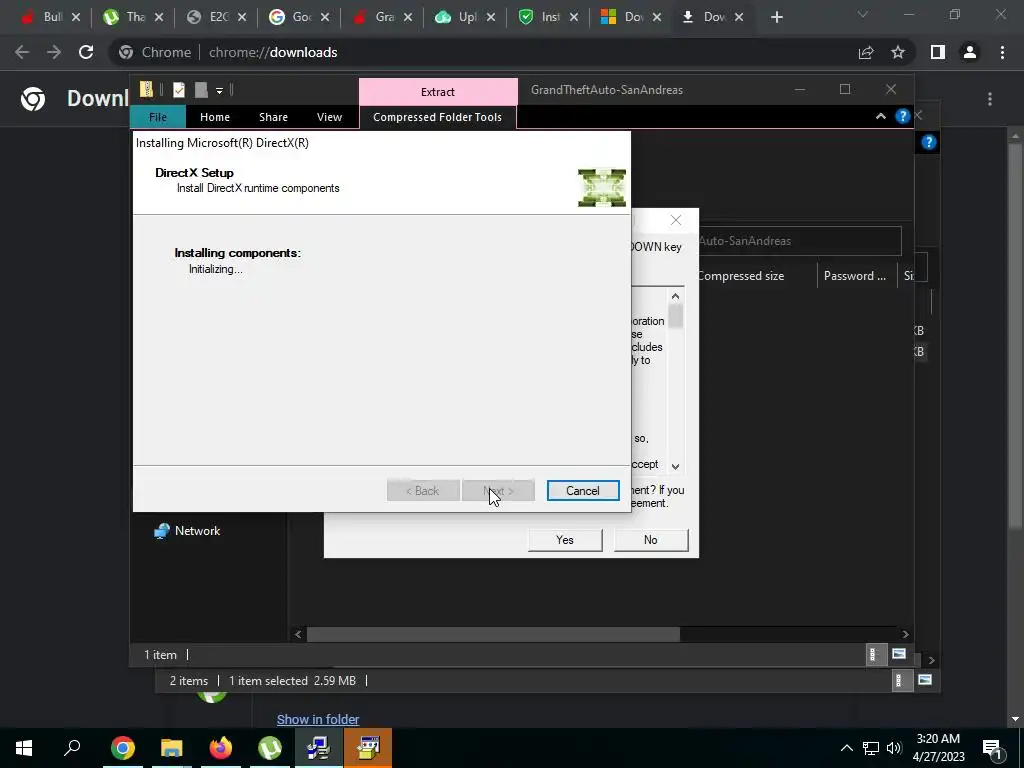Close the license agreement dialog
Image resolution: width=1024 pixels, height=768 pixels.
click(676, 221)
